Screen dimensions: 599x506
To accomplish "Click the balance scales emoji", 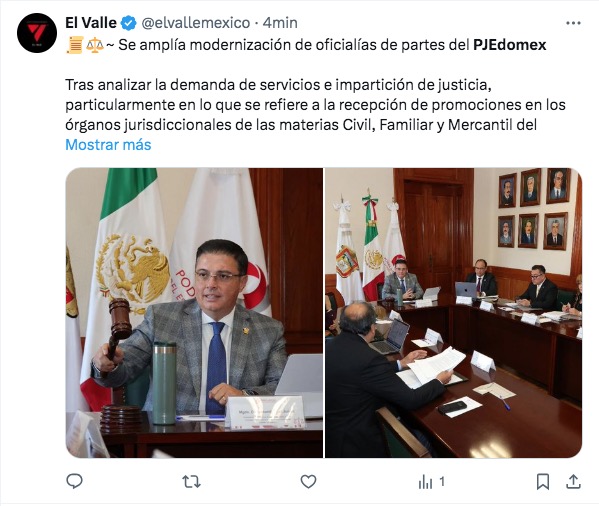I will (95, 45).
